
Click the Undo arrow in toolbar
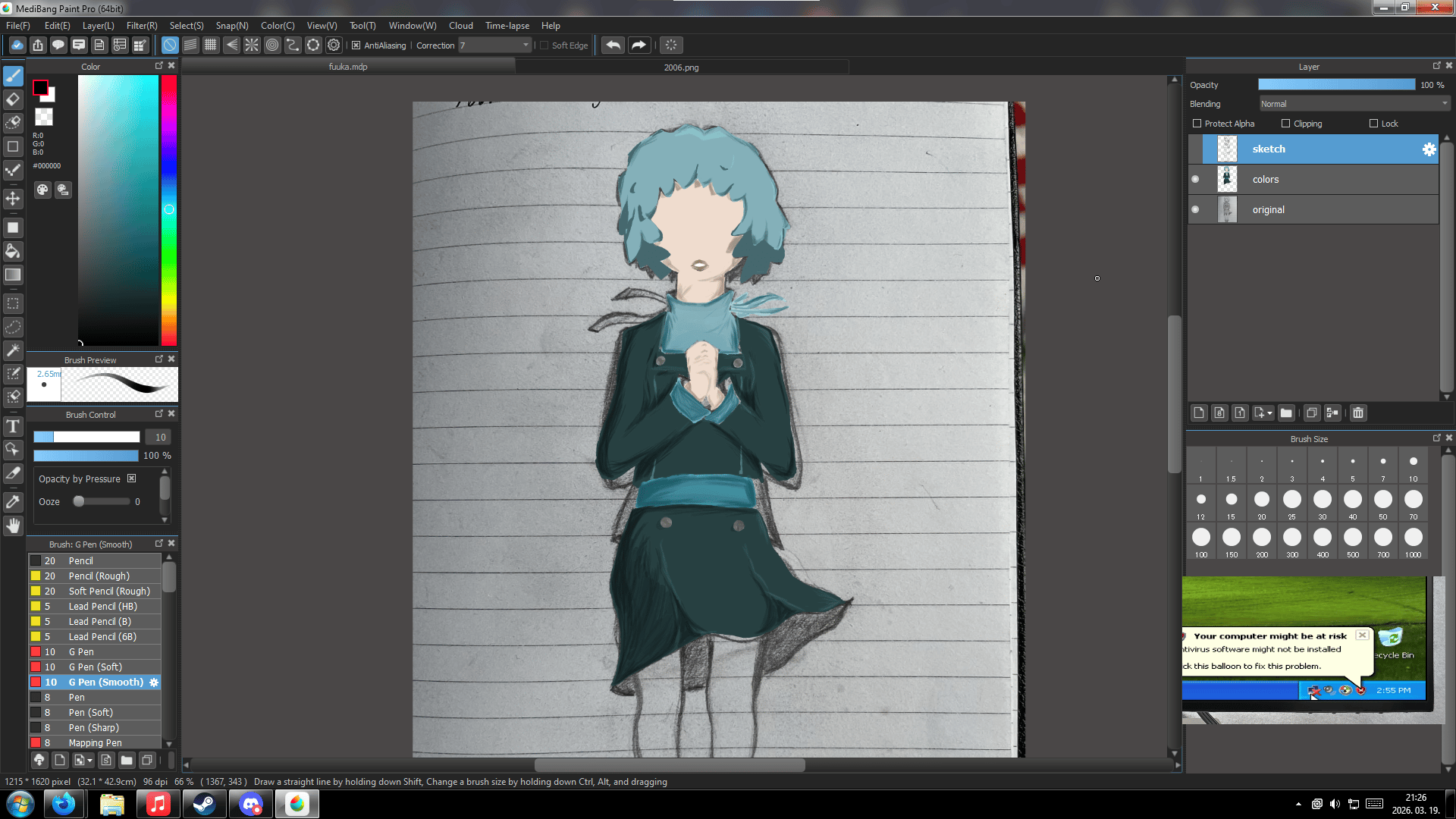click(x=613, y=45)
